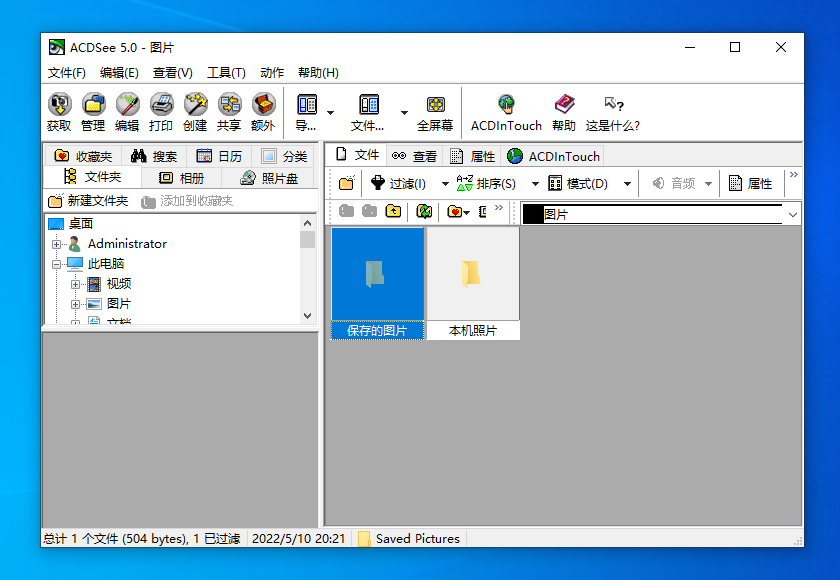
Task: Click the 模式(D) view mode button
Action: tap(578, 183)
